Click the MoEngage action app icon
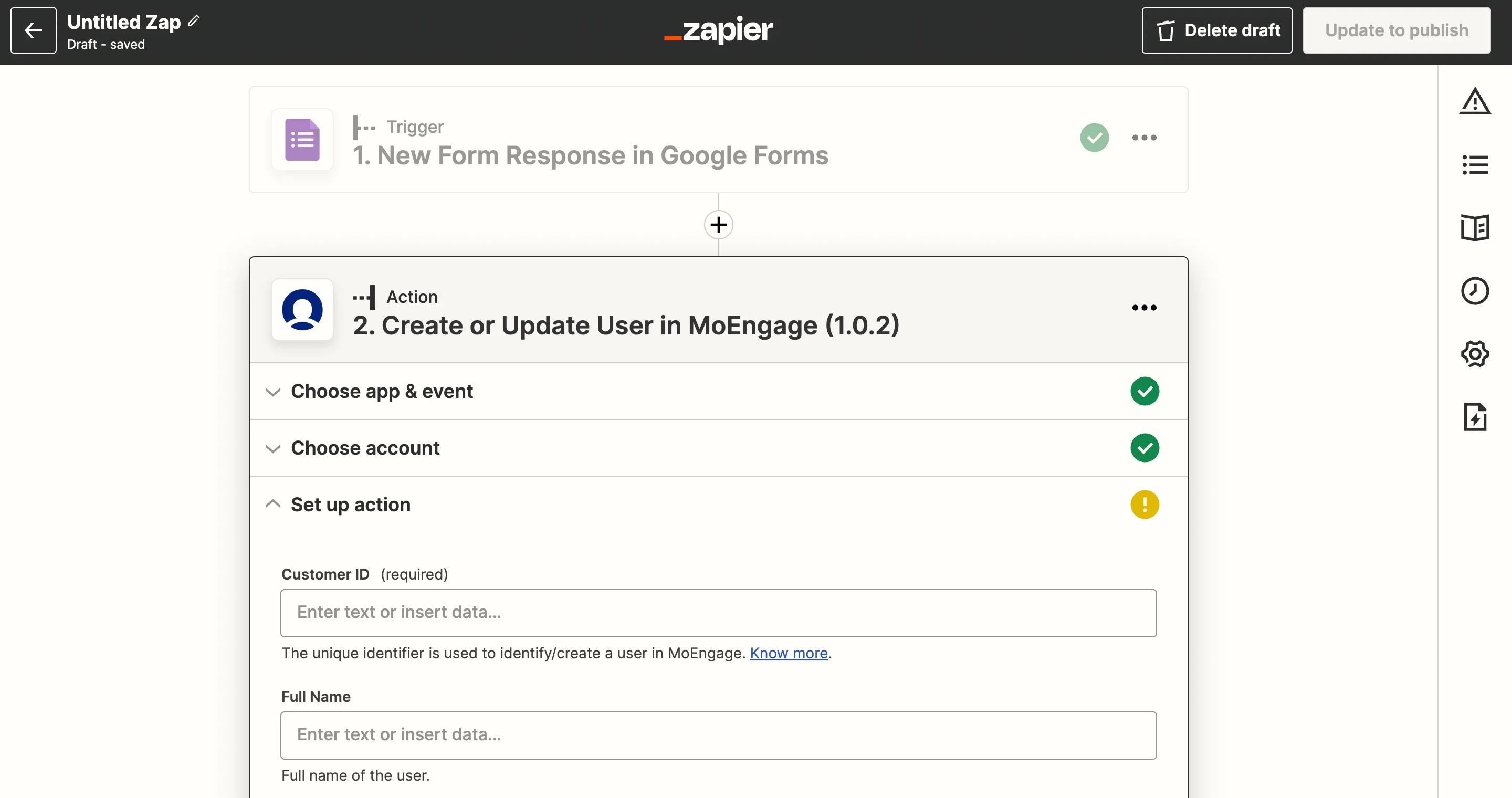1512x798 pixels. (x=302, y=310)
